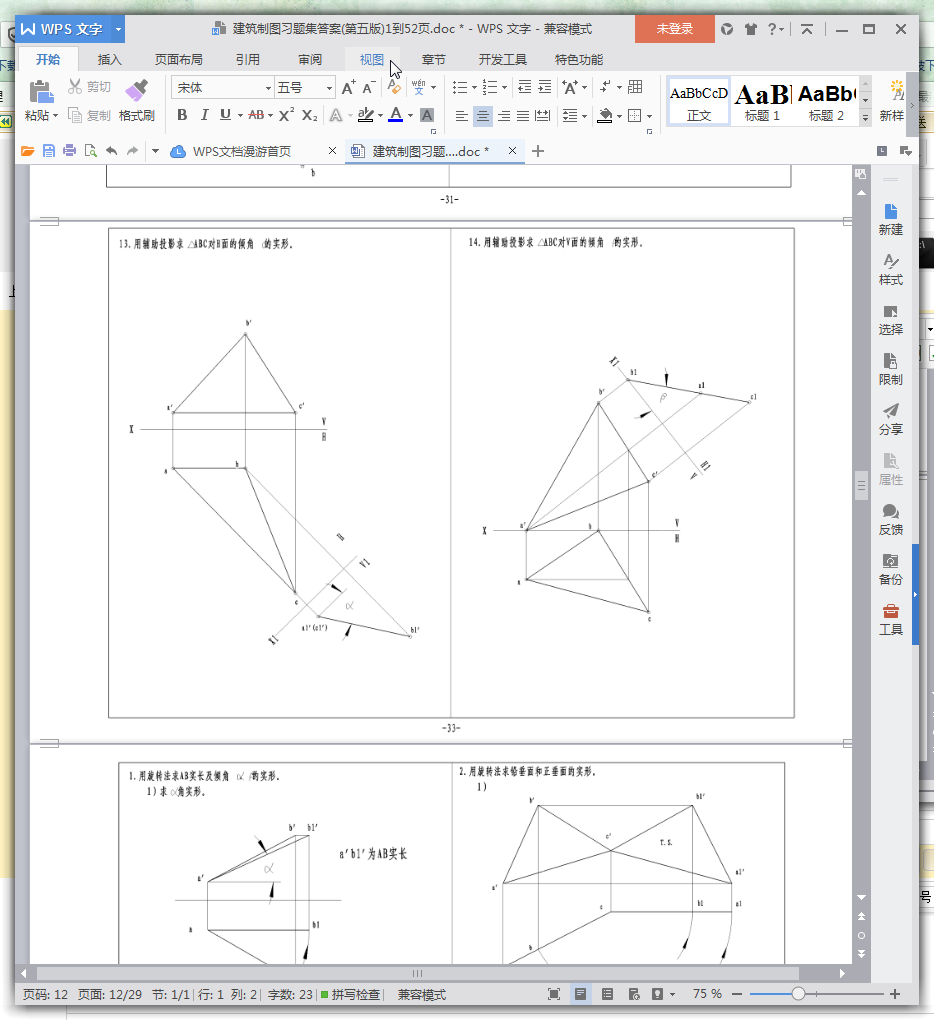Click the print icon in quick toolbar
The image size is (934, 1020).
click(x=70, y=151)
